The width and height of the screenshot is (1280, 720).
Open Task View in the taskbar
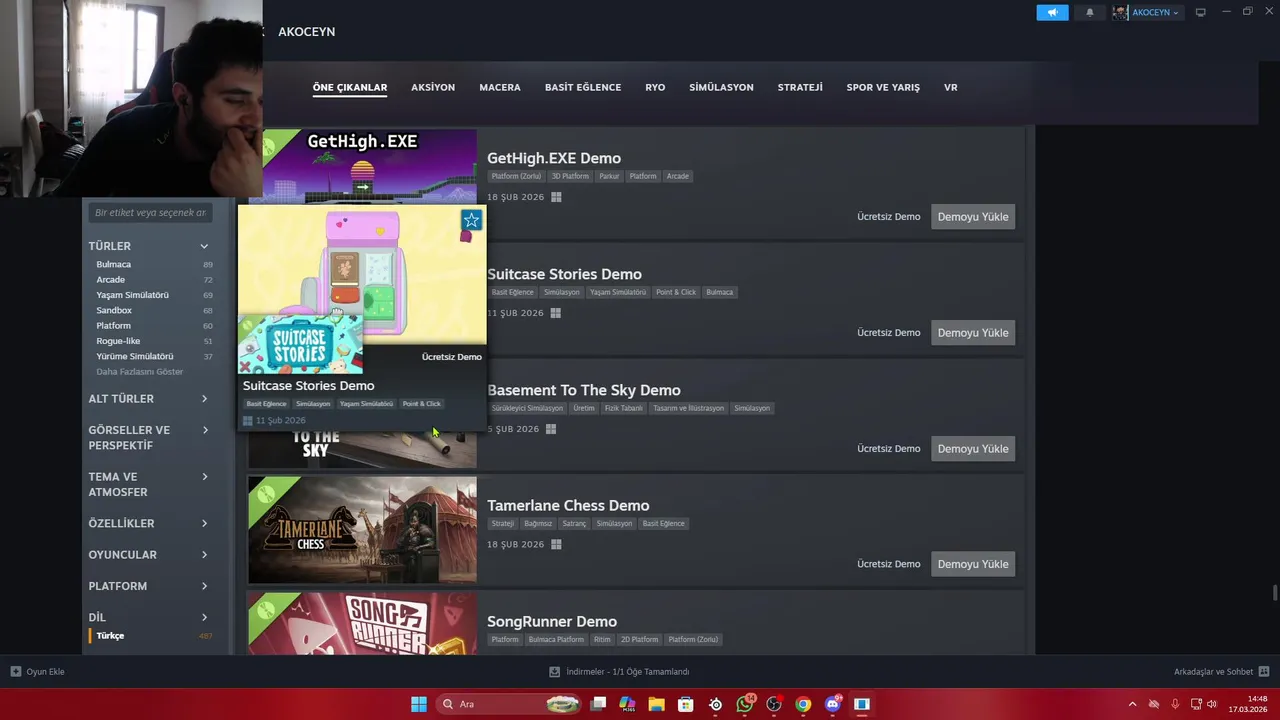598,704
